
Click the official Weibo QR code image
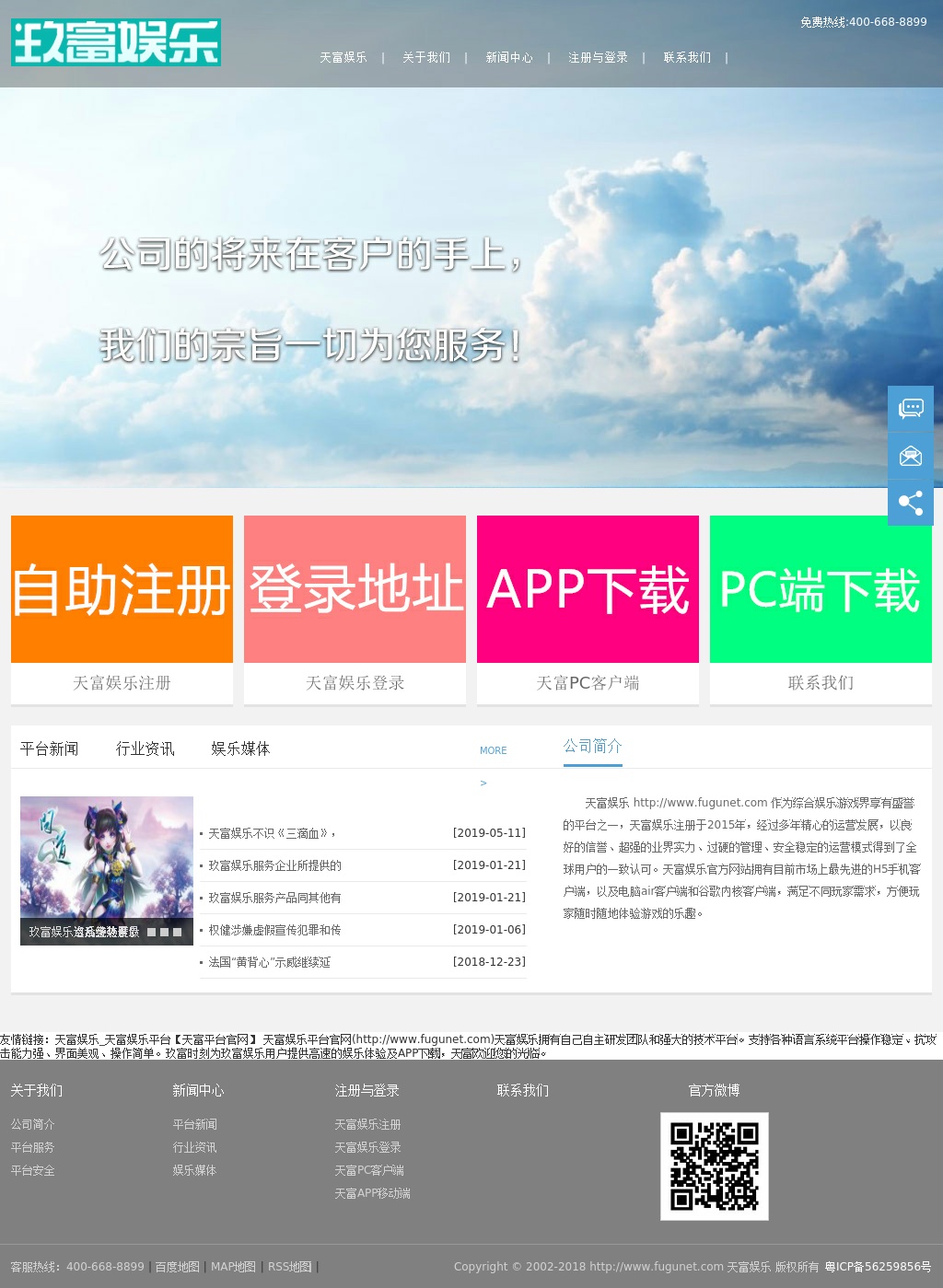(x=714, y=1166)
